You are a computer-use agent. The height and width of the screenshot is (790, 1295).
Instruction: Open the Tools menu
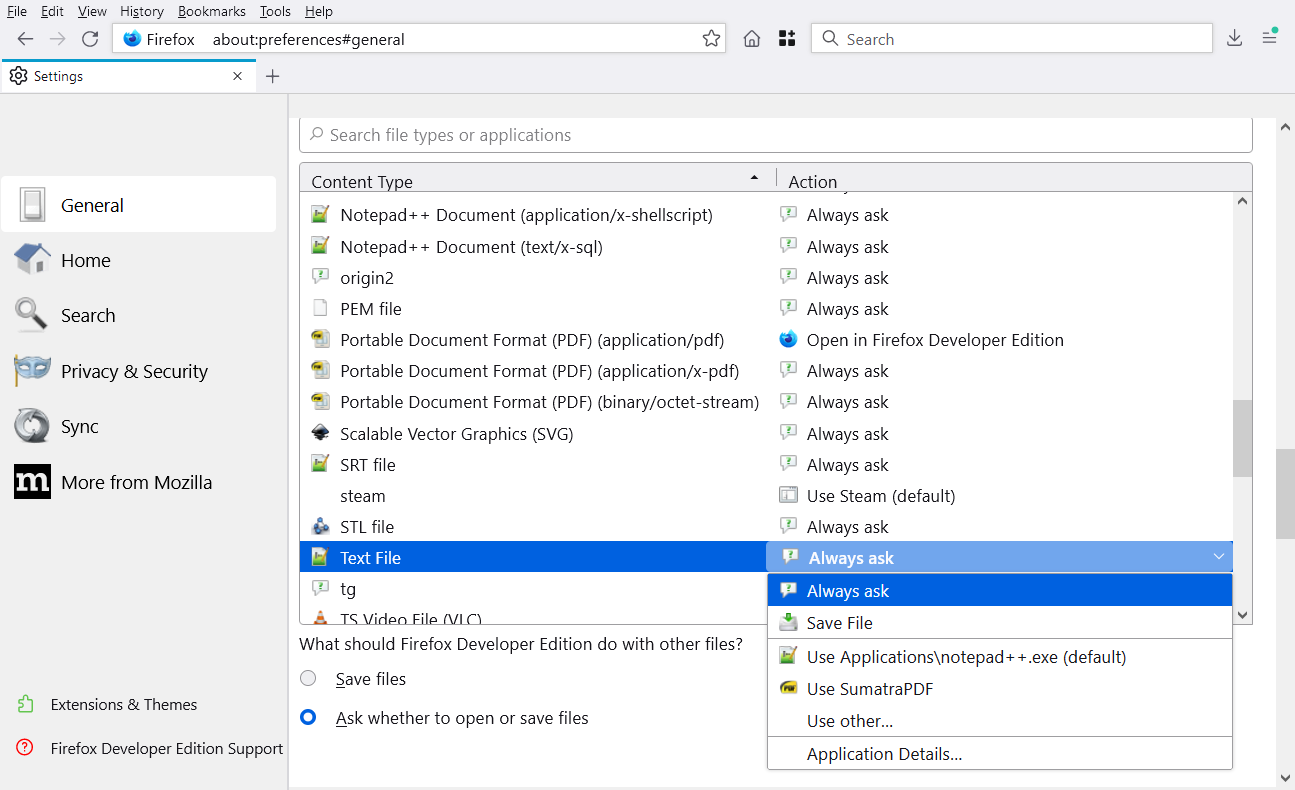tap(275, 11)
